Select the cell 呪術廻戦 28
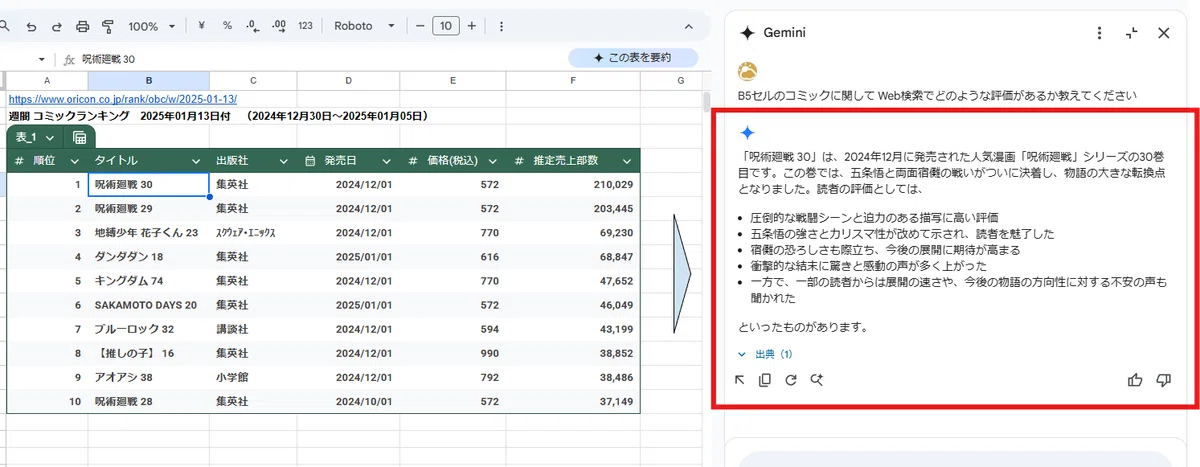 [149, 401]
